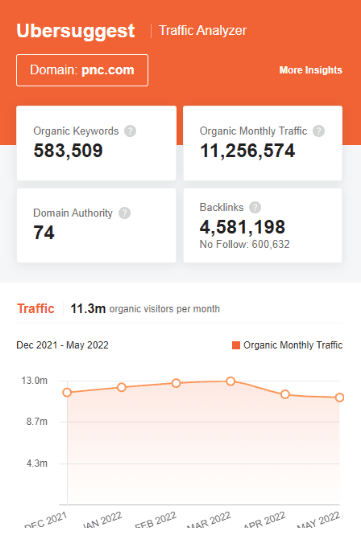Click the domain authority value 74
Screen dimensions: 361x537
pos(44,233)
